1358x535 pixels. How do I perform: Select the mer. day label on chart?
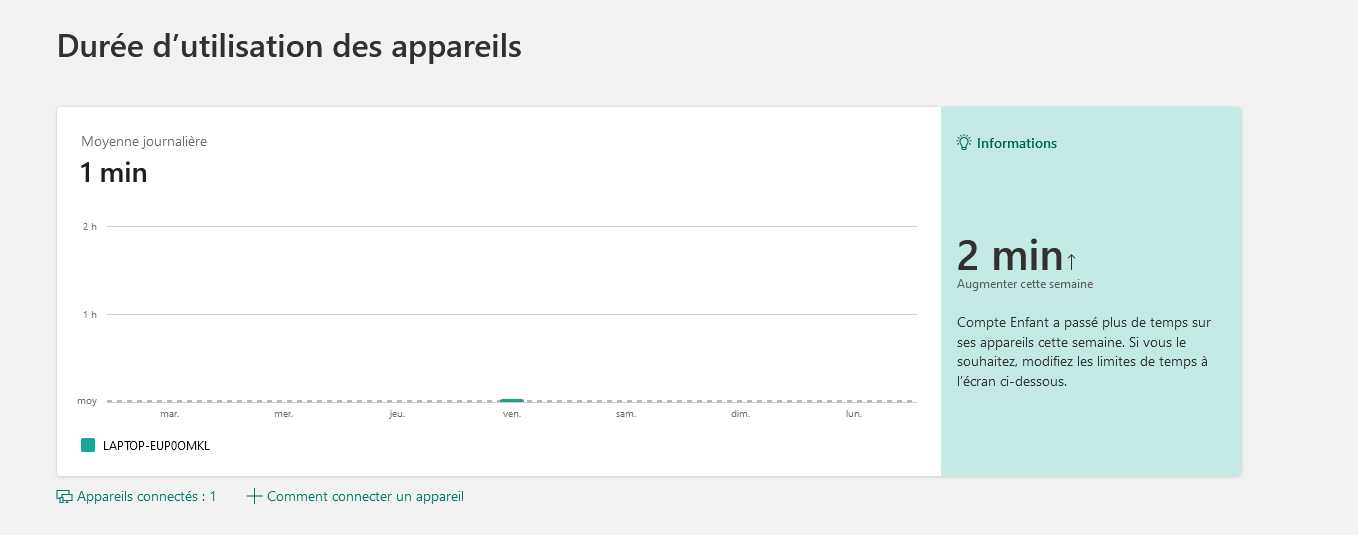284,414
